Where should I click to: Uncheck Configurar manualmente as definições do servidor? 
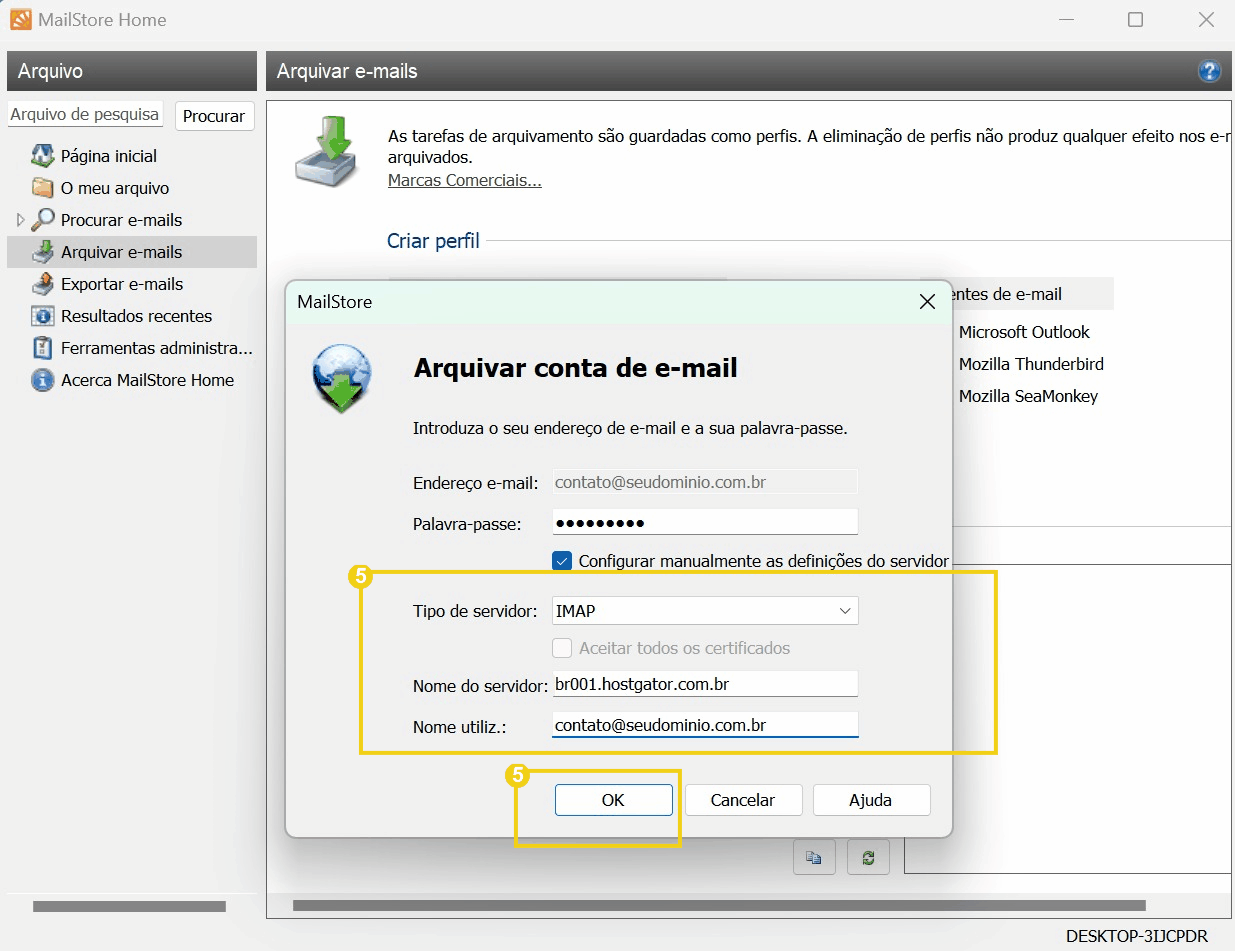[561, 561]
